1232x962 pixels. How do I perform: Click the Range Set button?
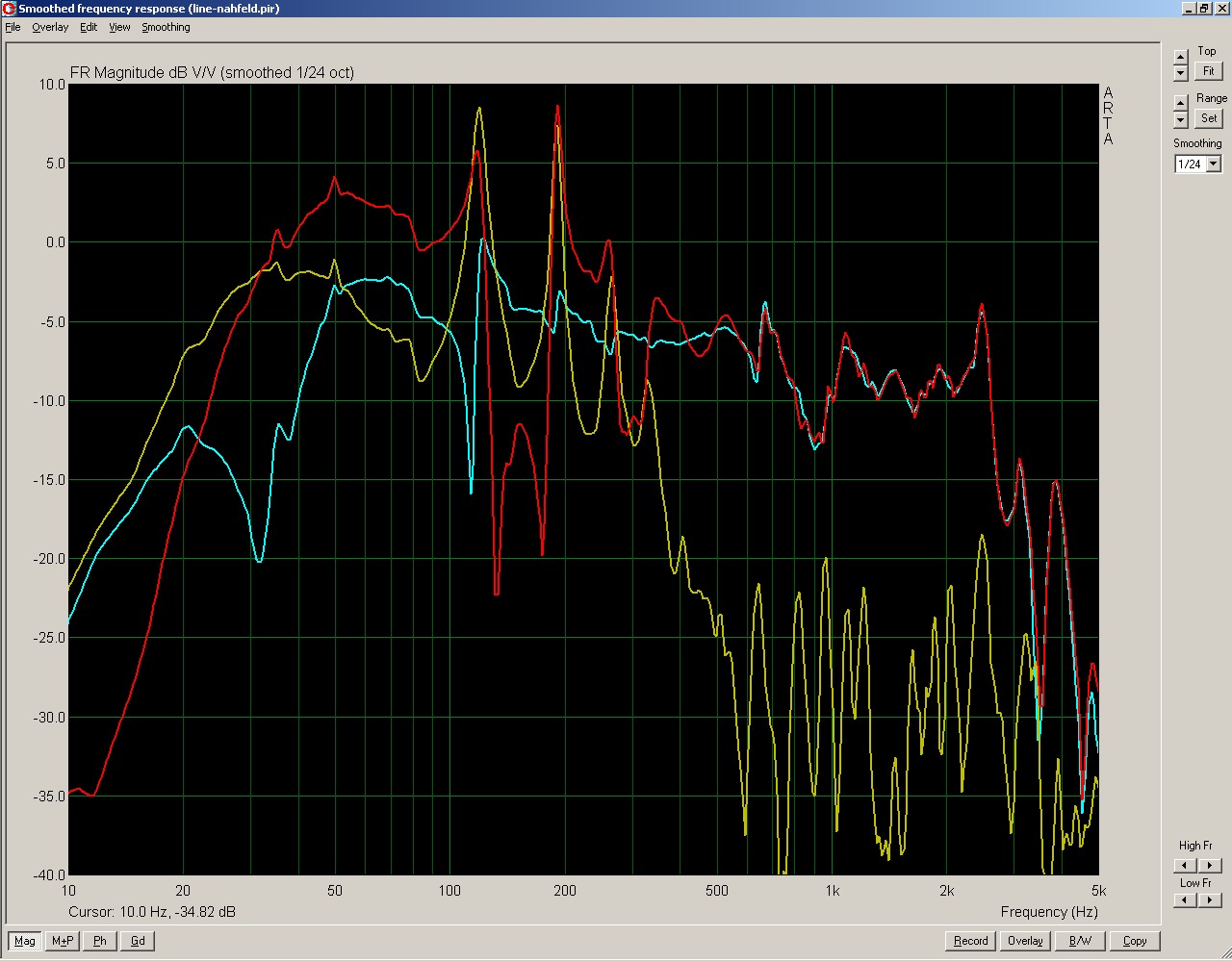[1208, 118]
